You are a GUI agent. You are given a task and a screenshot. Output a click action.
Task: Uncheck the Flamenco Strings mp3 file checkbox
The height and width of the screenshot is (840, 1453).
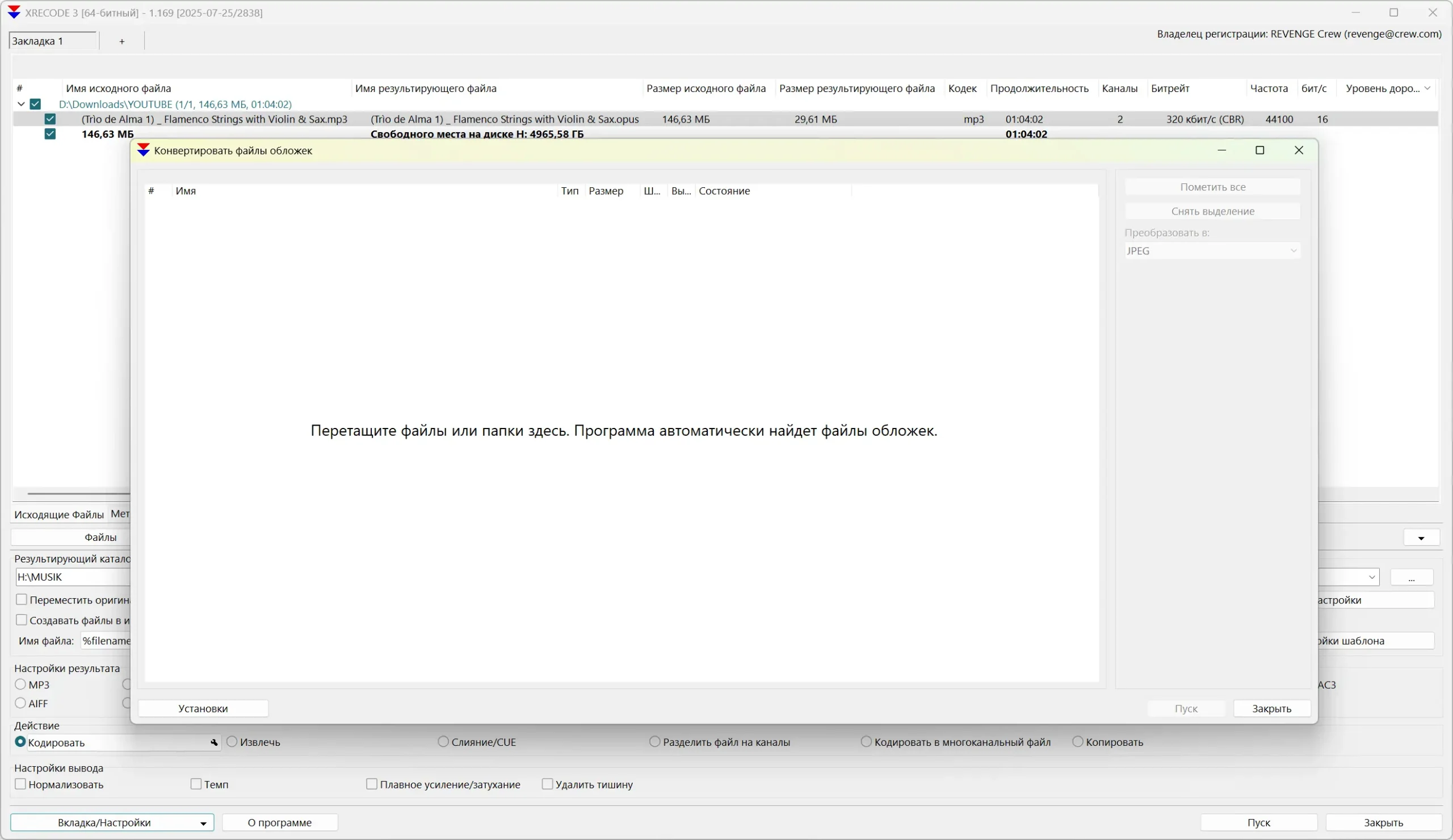pyautogui.click(x=50, y=119)
